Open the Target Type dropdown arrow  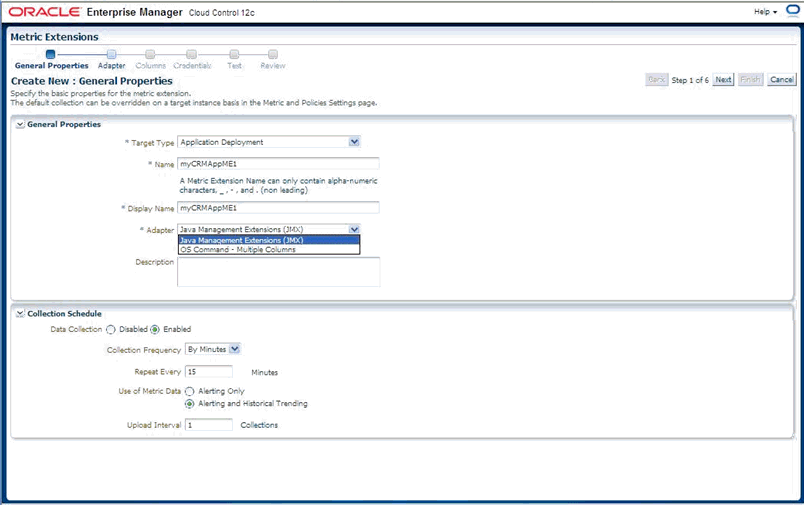click(x=354, y=142)
